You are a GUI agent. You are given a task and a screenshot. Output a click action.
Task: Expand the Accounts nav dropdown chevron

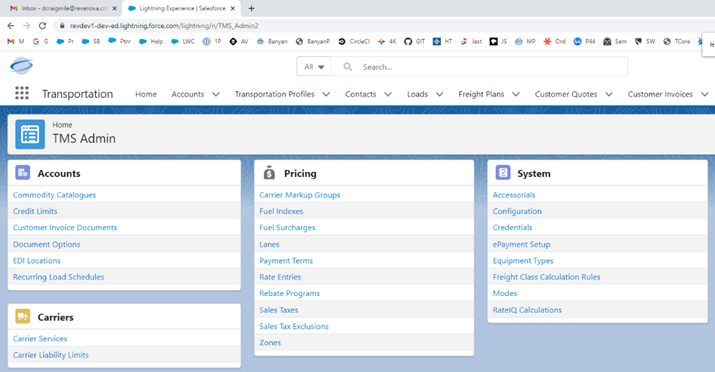click(x=216, y=94)
